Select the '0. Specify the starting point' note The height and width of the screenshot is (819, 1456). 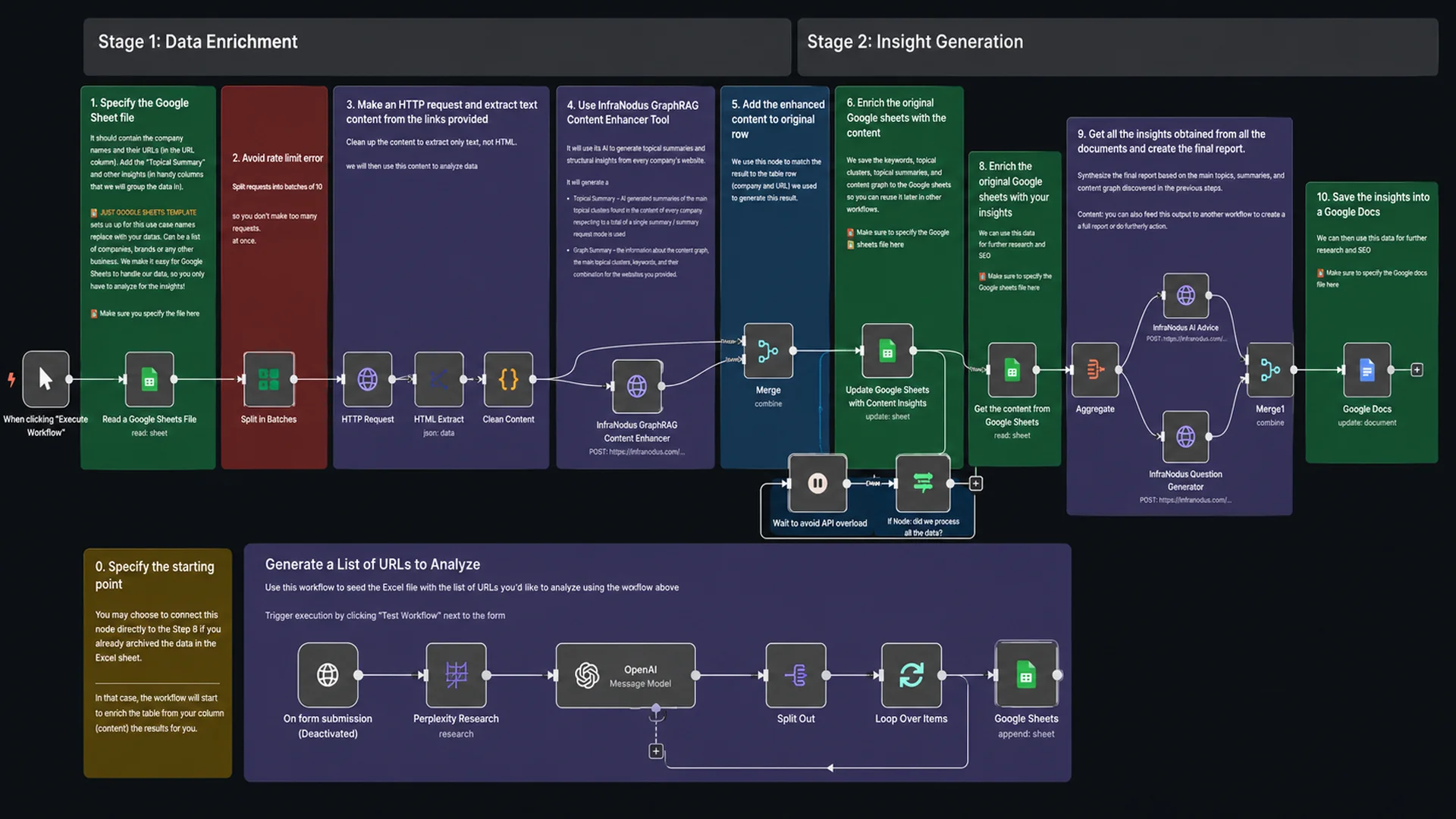tap(158, 663)
